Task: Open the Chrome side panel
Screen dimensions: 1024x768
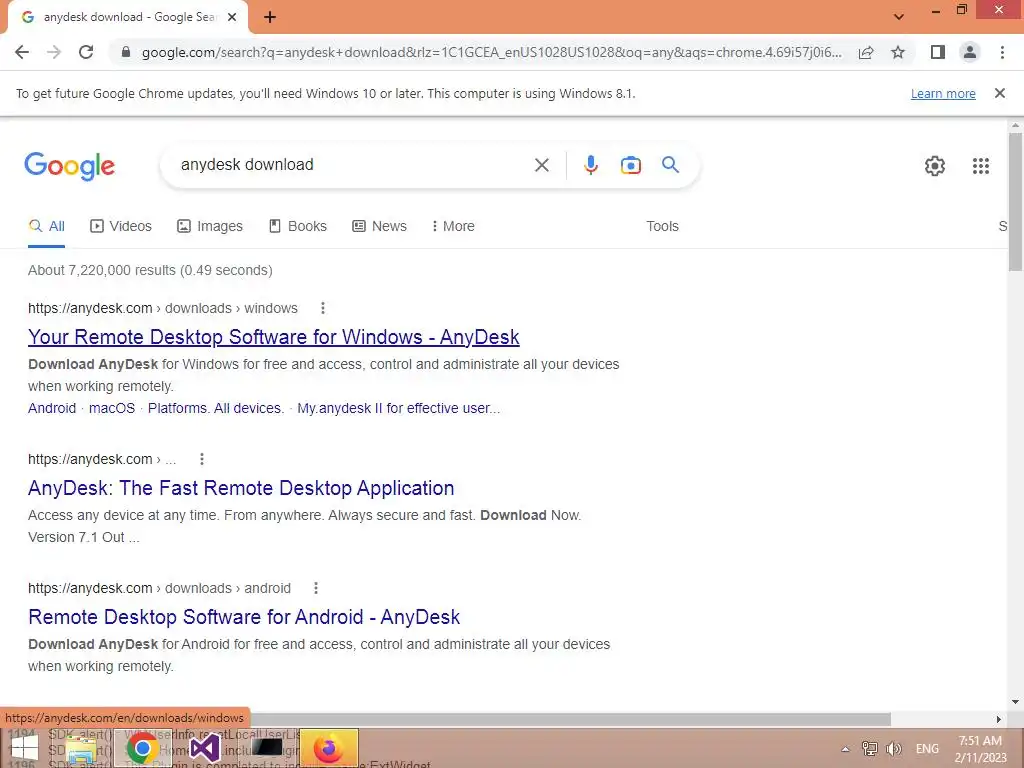Action: click(x=938, y=52)
